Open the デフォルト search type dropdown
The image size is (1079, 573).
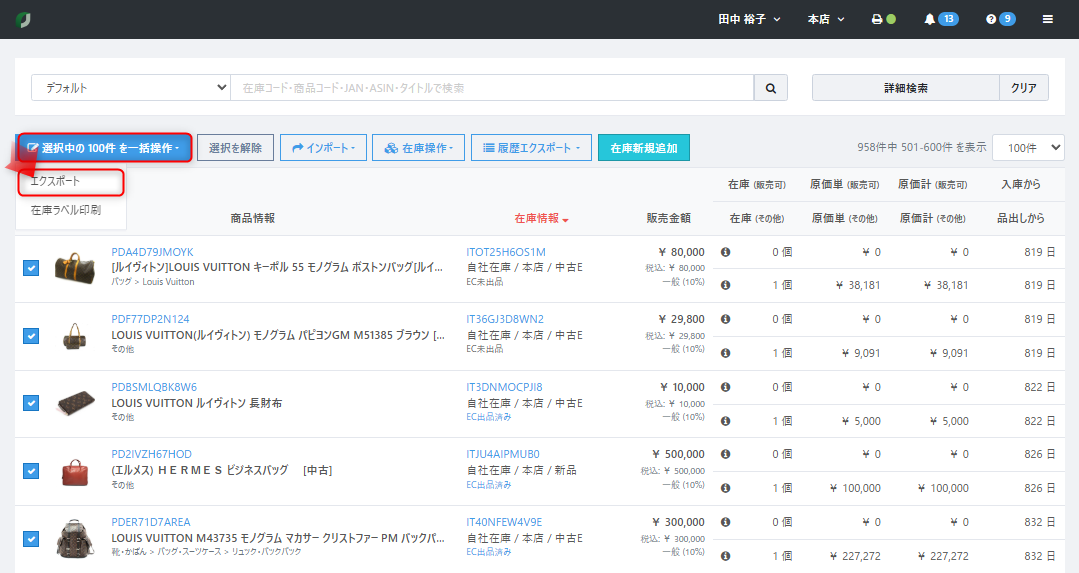(131, 88)
